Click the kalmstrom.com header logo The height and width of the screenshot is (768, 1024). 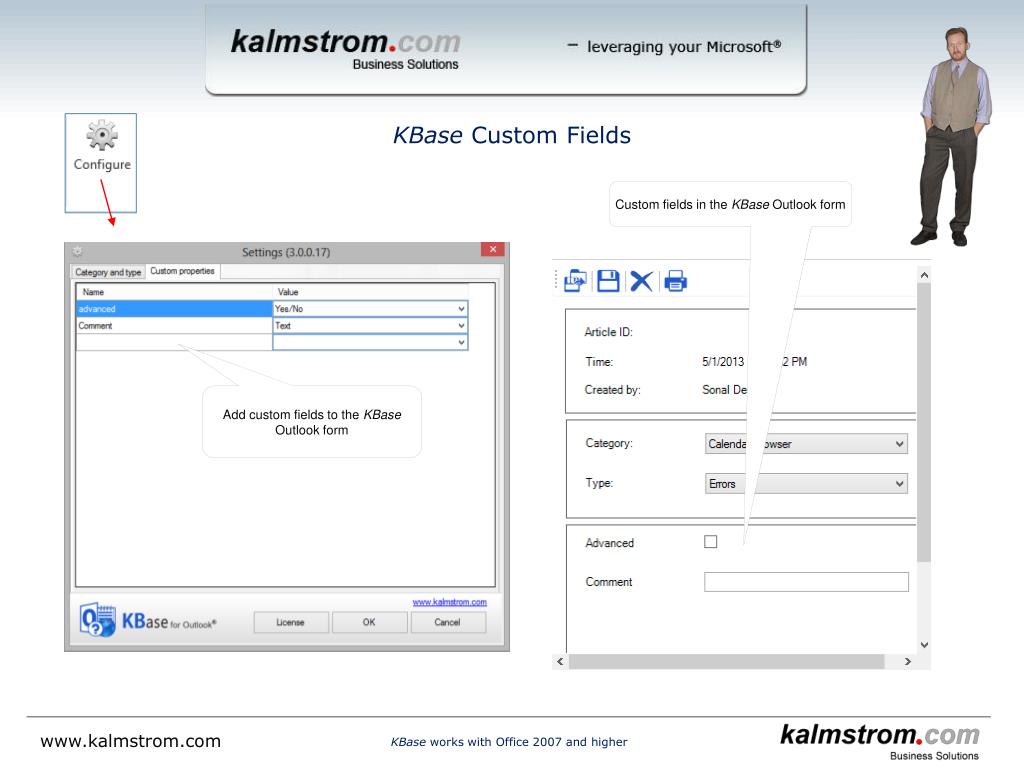(x=345, y=48)
